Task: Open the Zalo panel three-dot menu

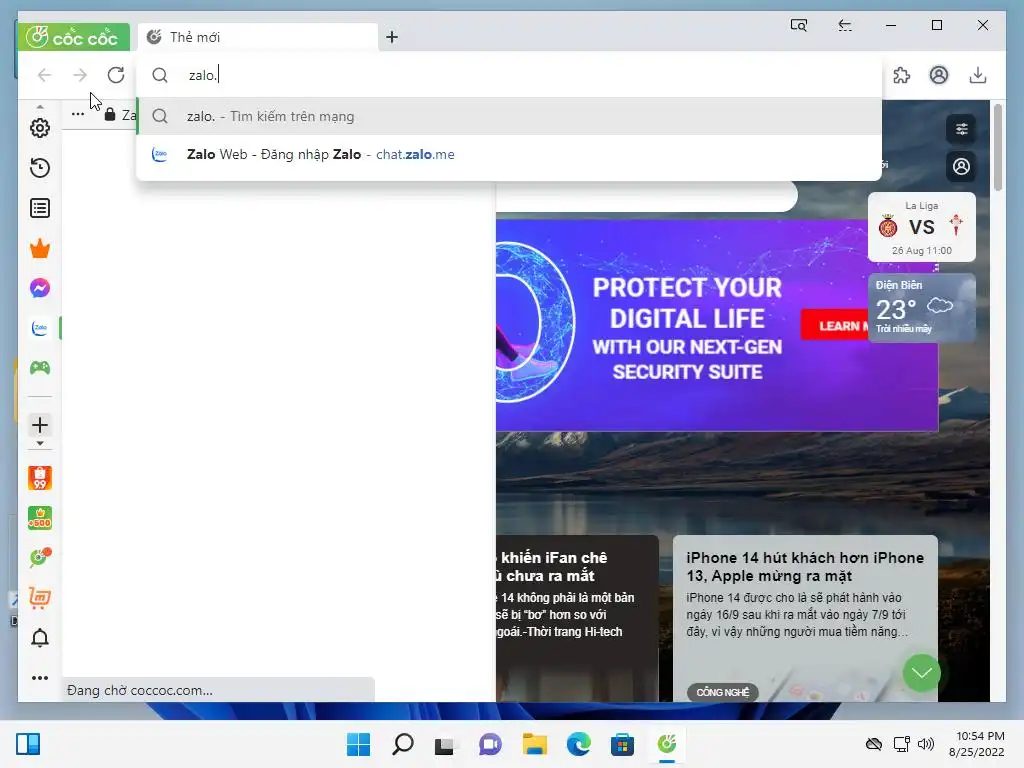Action: pos(78,114)
